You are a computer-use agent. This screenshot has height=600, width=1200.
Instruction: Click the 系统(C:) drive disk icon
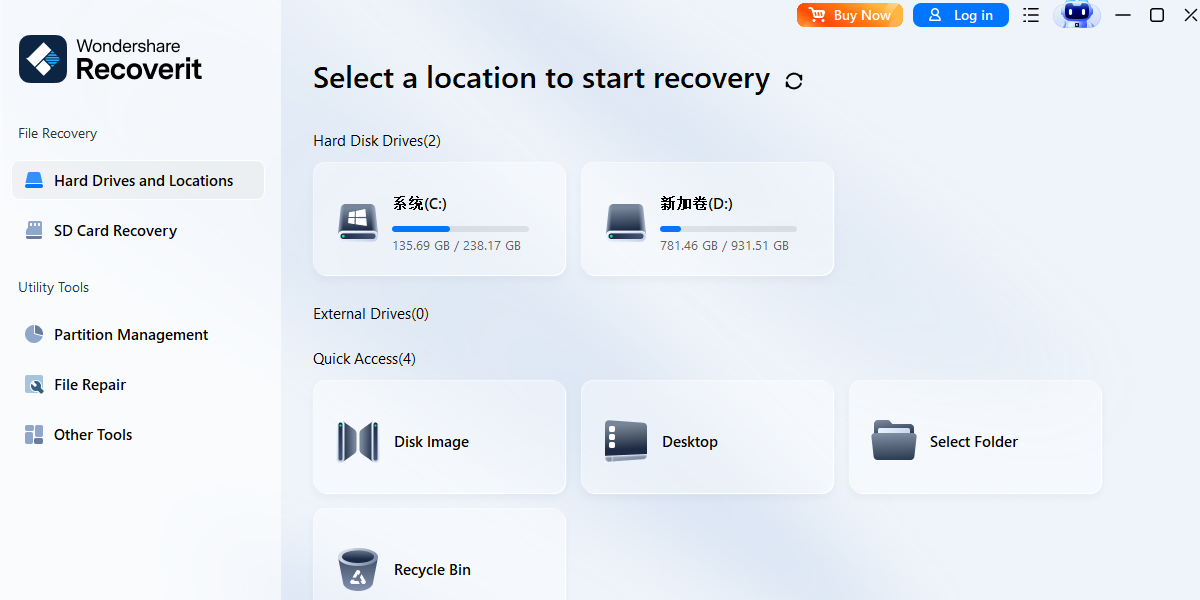[x=357, y=219]
